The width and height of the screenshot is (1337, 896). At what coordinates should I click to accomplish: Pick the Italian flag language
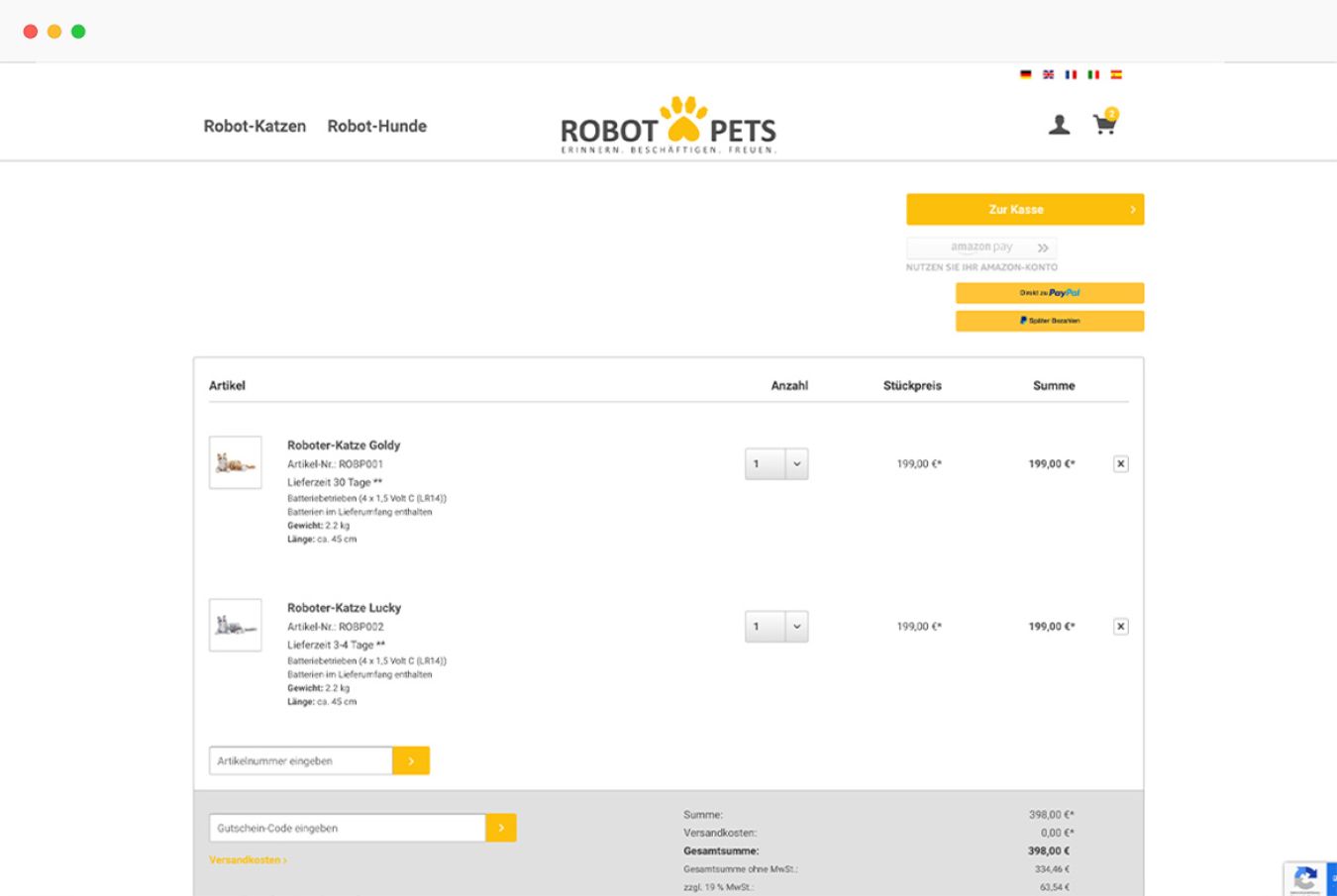pyautogui.click(x=1093, y=74)
